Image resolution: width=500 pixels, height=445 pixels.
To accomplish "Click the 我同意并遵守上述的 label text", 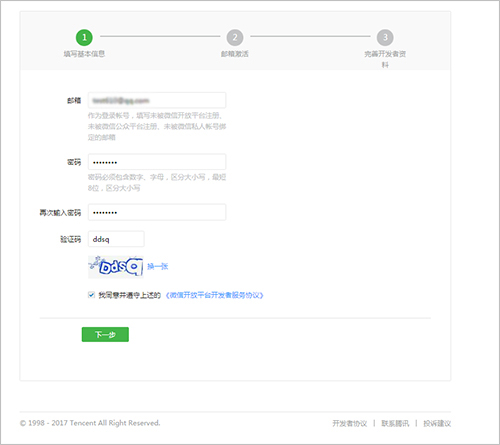I will click(130, 295).
